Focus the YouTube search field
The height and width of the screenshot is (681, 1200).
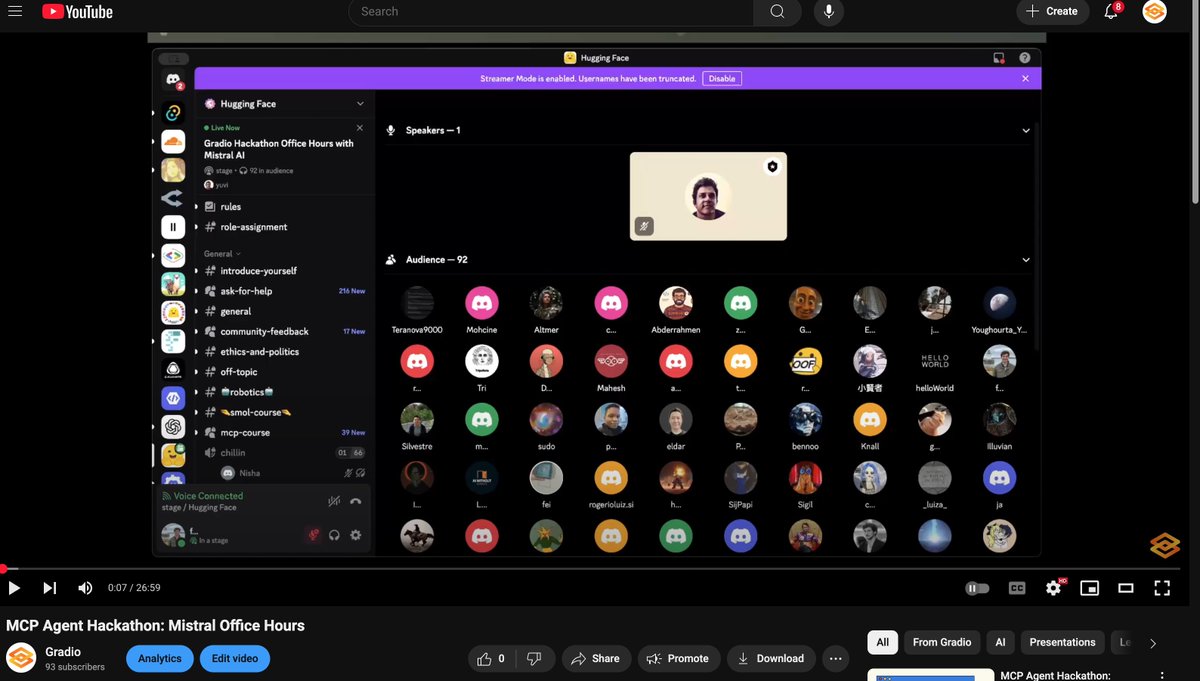[x=550, y=12]
